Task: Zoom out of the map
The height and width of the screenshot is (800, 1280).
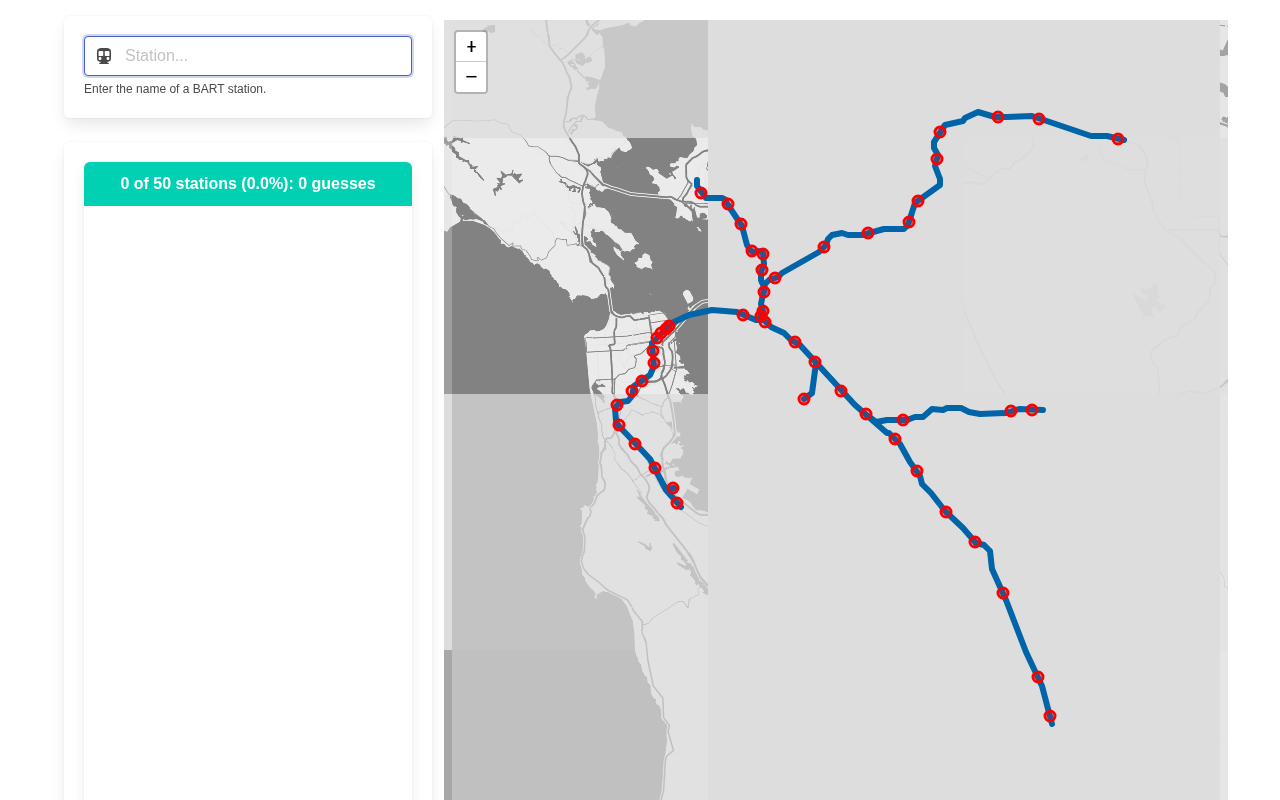Action: (x=471, y=77)
